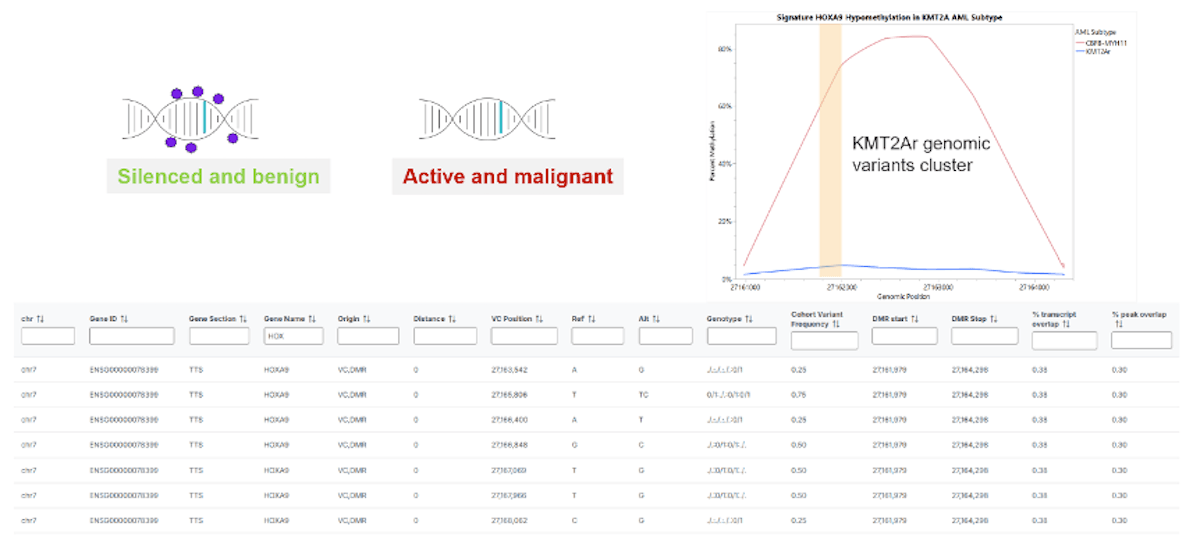
Task: Click the Cohort Variant Frequency filter box
Action: [x=824, y=341]
